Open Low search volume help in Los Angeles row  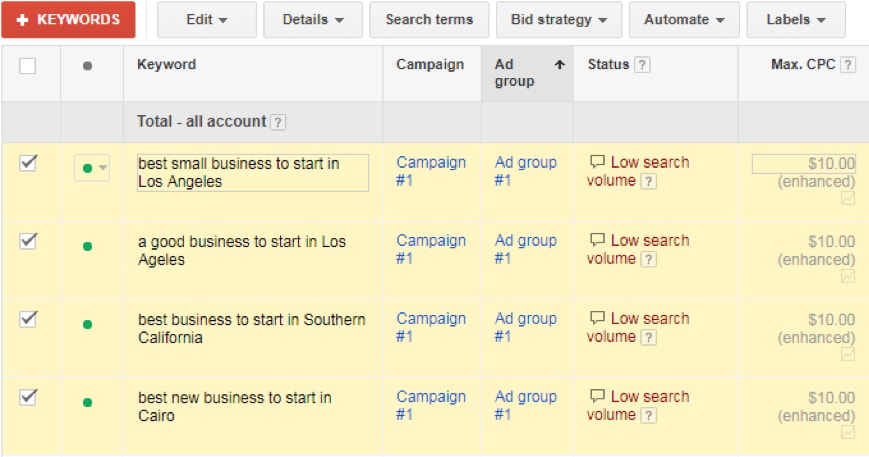(x=649, y=181)
